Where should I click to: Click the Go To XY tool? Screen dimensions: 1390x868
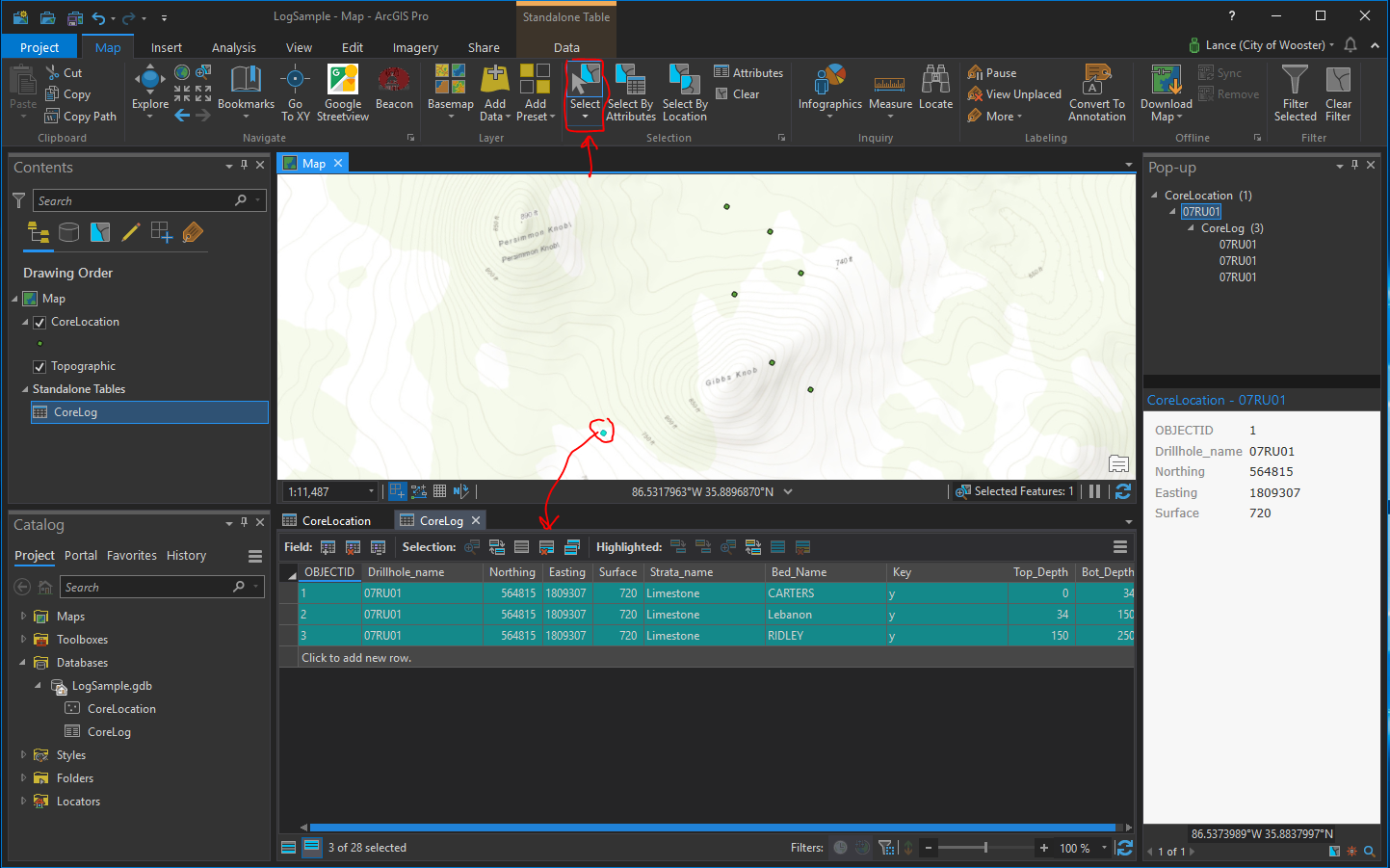coord(296,92)
